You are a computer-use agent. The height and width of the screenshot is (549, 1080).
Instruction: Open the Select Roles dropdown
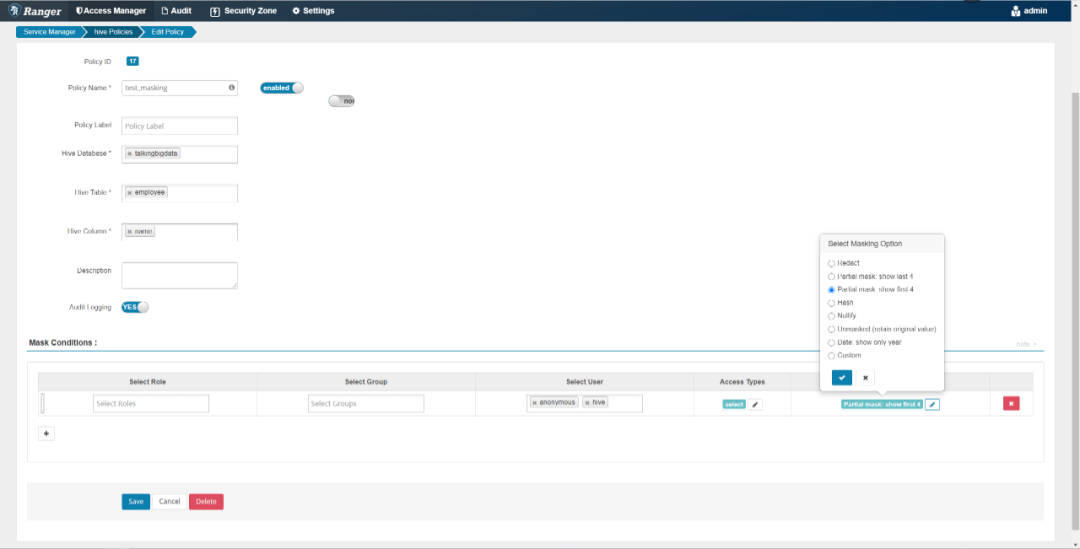pyautogui.click(x=151, y=404)
